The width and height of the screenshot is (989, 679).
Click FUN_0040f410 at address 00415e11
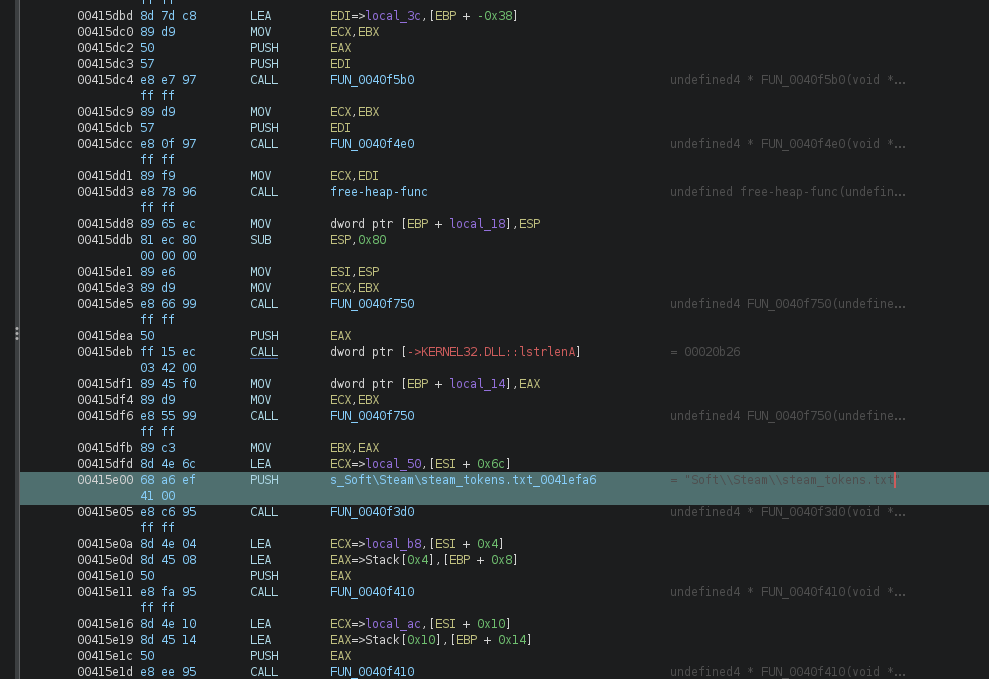click(372, 592)
